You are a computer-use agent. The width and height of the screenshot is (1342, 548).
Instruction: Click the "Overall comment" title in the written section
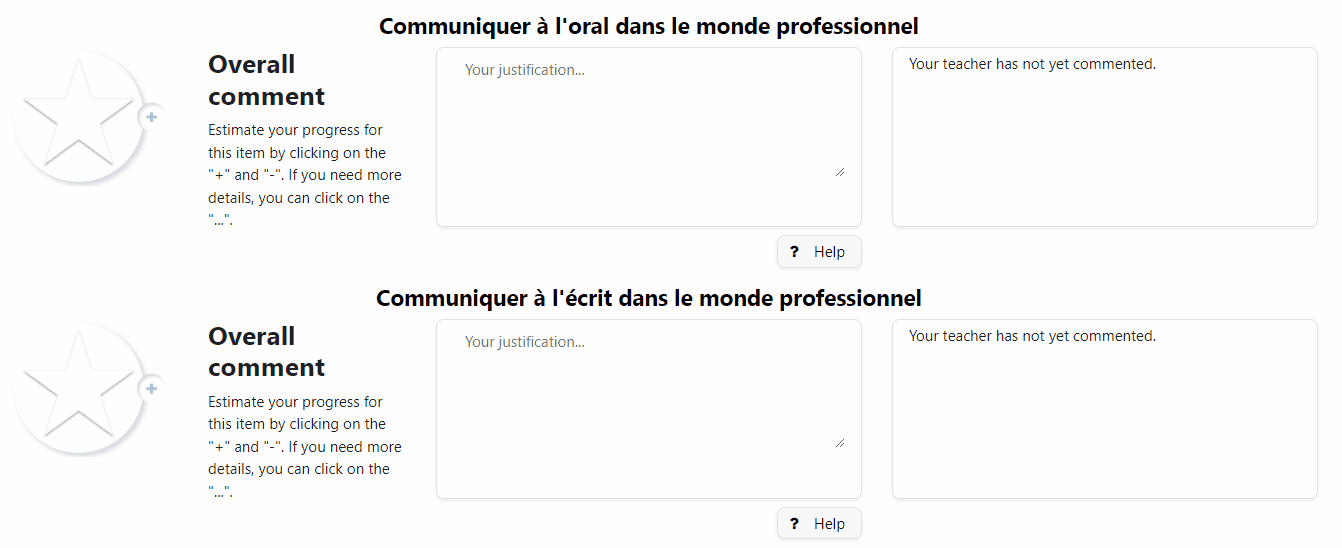click(x=266, y=352)
